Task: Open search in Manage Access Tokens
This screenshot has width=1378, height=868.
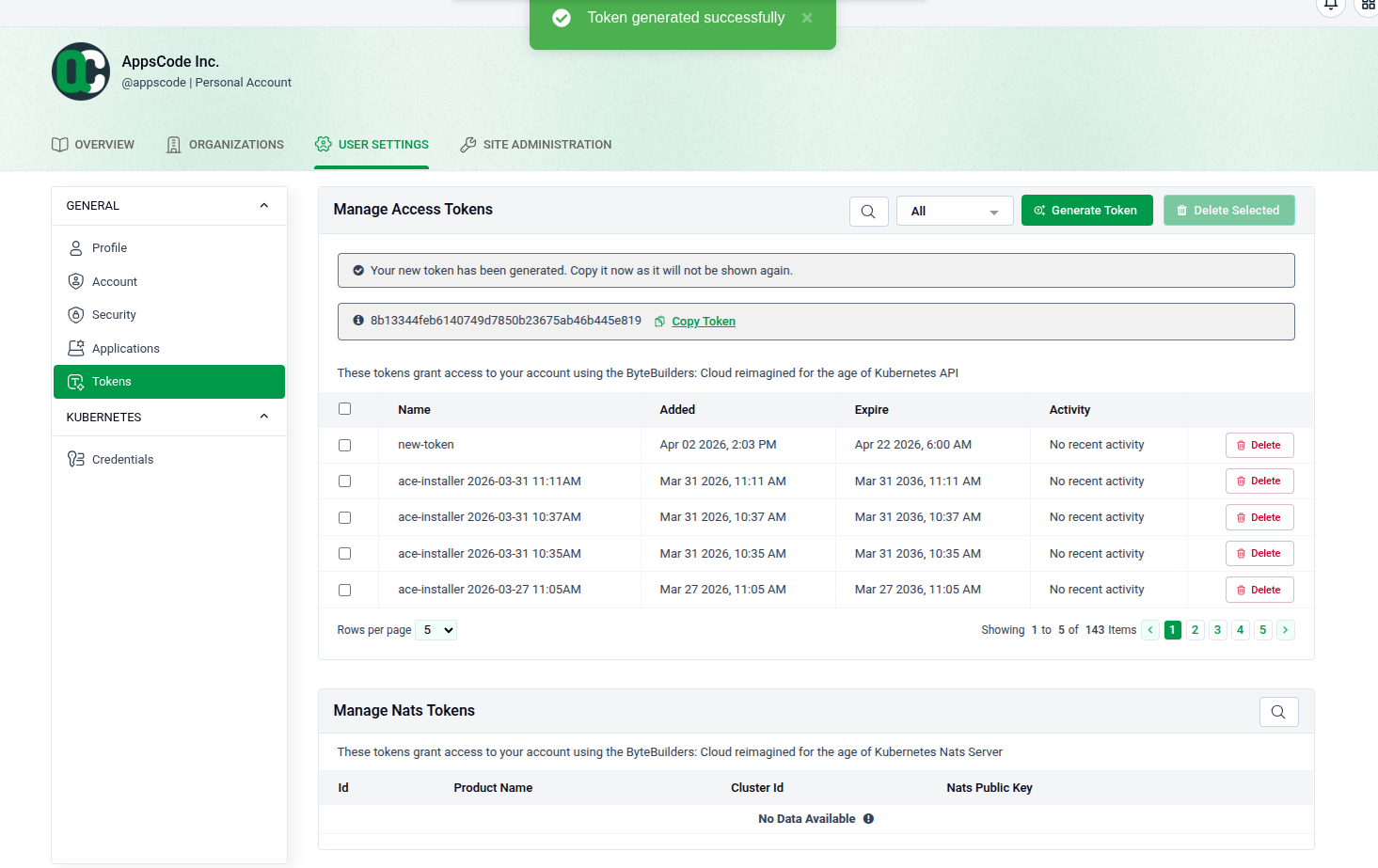Action: point(868,211)
